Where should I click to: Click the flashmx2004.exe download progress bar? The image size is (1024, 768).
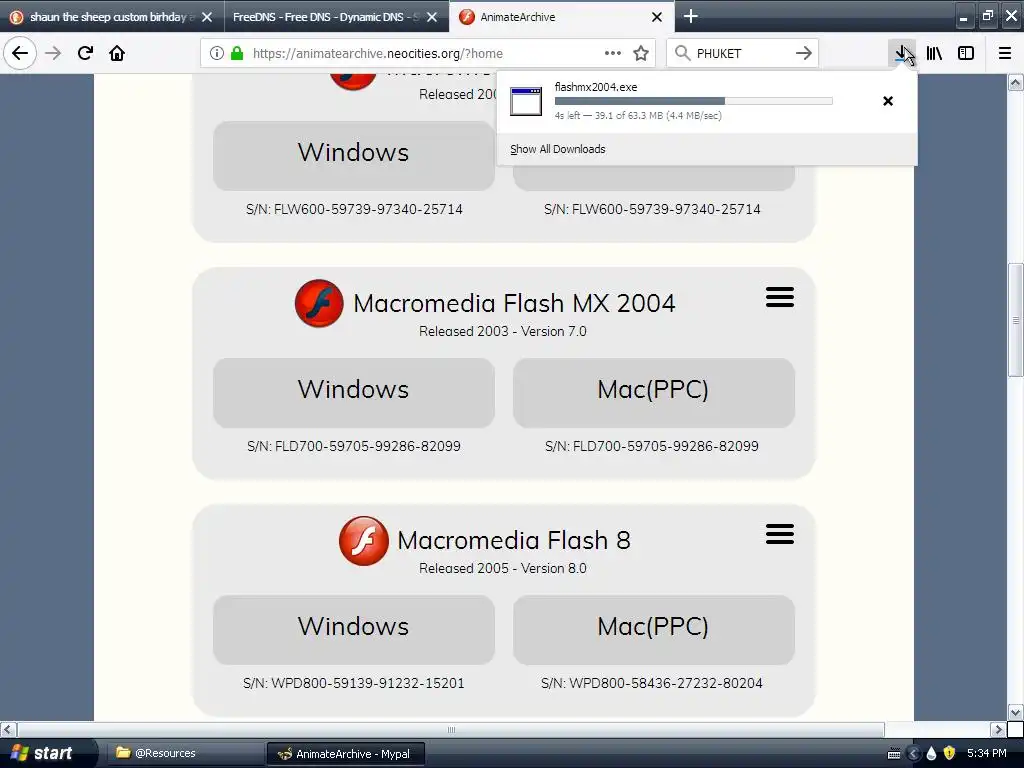tap(694, 101)
